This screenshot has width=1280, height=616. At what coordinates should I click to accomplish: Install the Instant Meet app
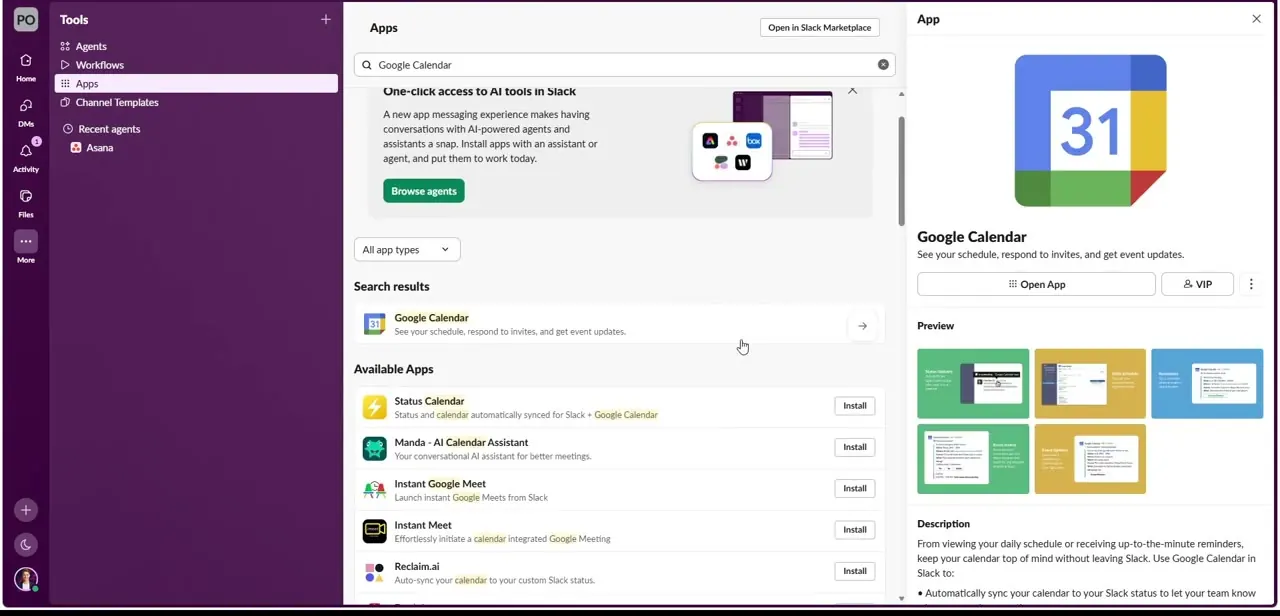(854, 530)
